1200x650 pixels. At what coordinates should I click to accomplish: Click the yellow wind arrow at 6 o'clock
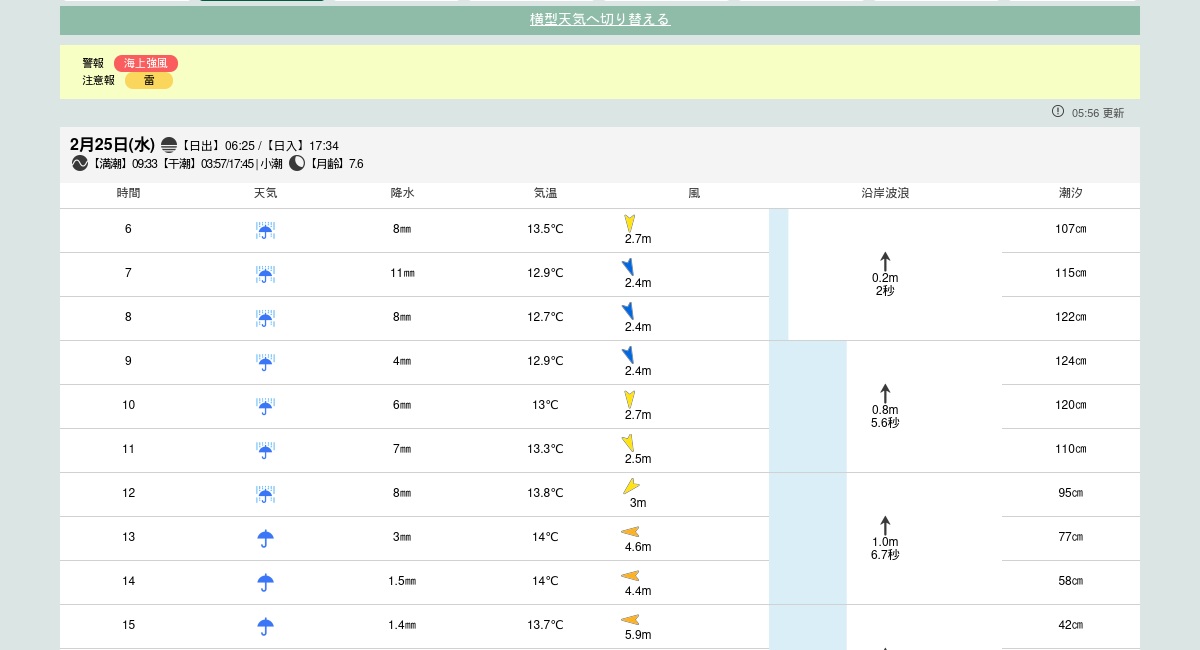630,223
